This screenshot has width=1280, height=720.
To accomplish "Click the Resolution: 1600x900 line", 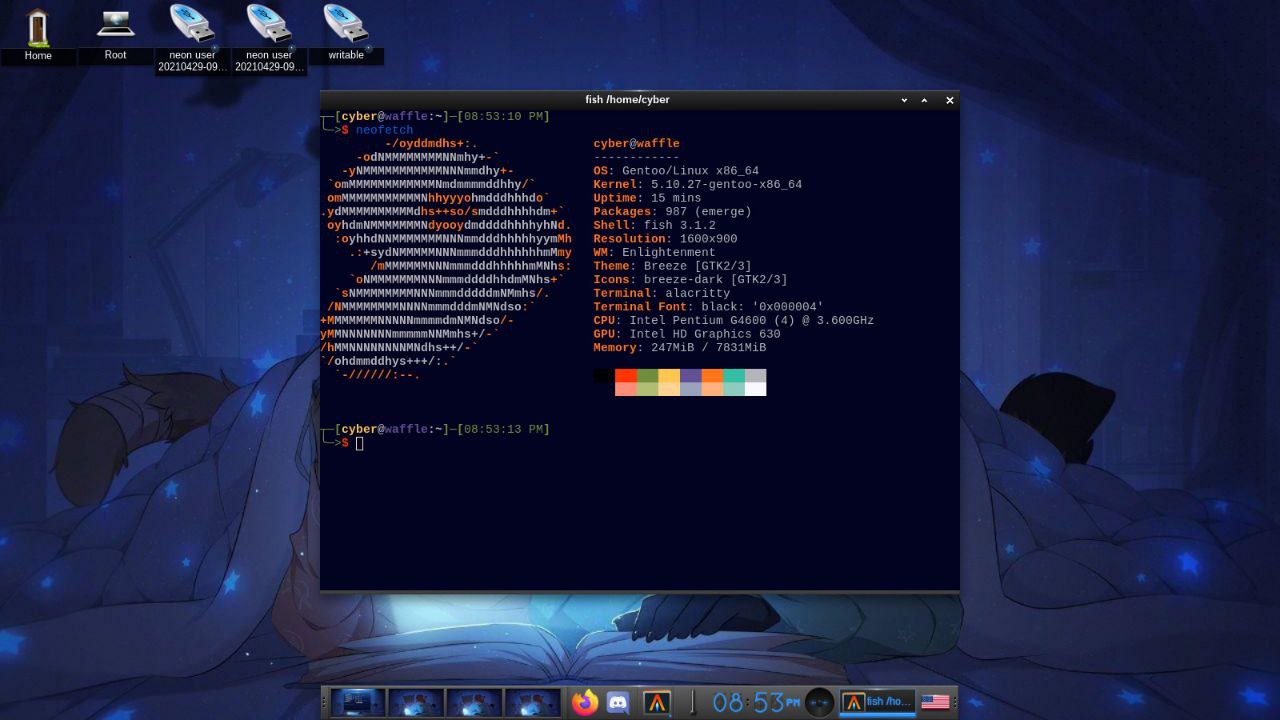I will click(665, 239).
